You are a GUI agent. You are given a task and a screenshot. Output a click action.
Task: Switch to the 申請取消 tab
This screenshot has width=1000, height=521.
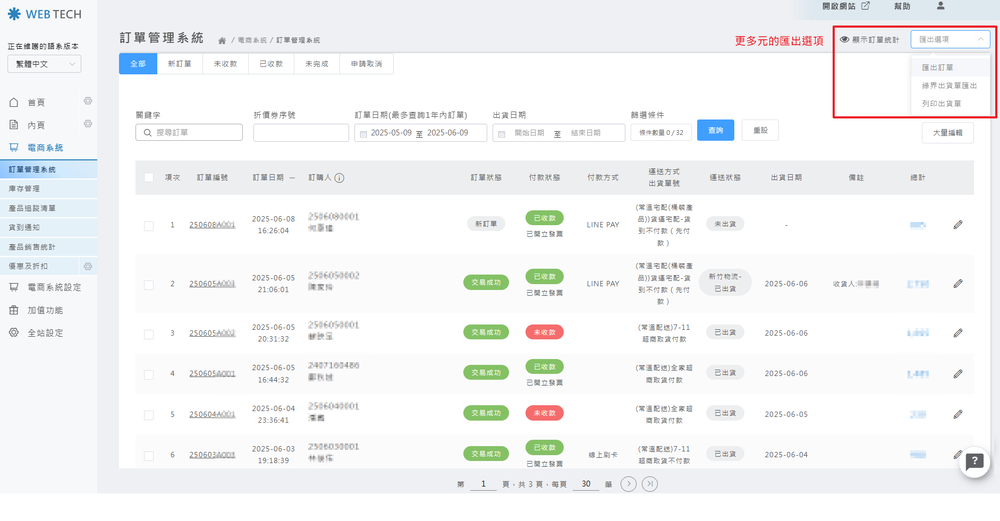tap(367, 64)
